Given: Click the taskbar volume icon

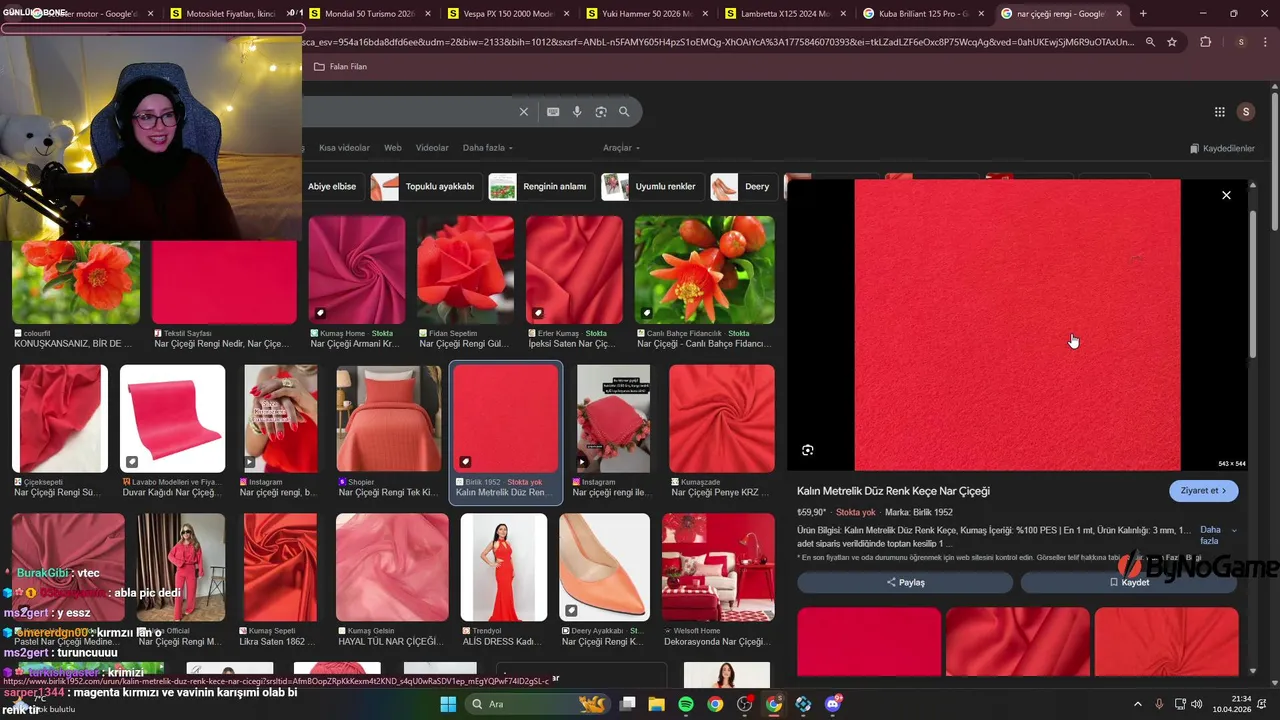Looking at the screenshot, I should pyautogui.click(x=1197, y=704).
